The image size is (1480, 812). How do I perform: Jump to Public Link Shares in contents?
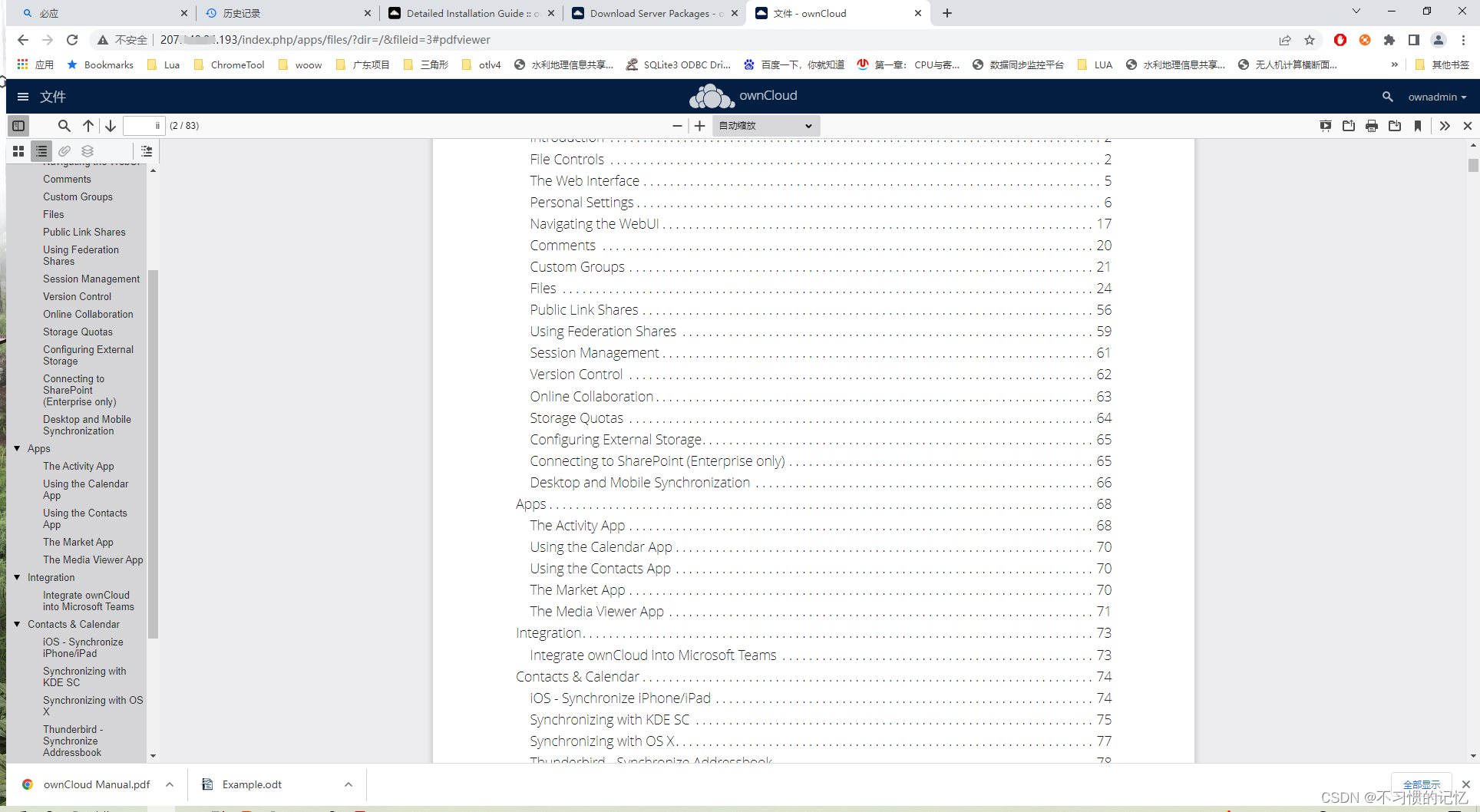point(584,310)
